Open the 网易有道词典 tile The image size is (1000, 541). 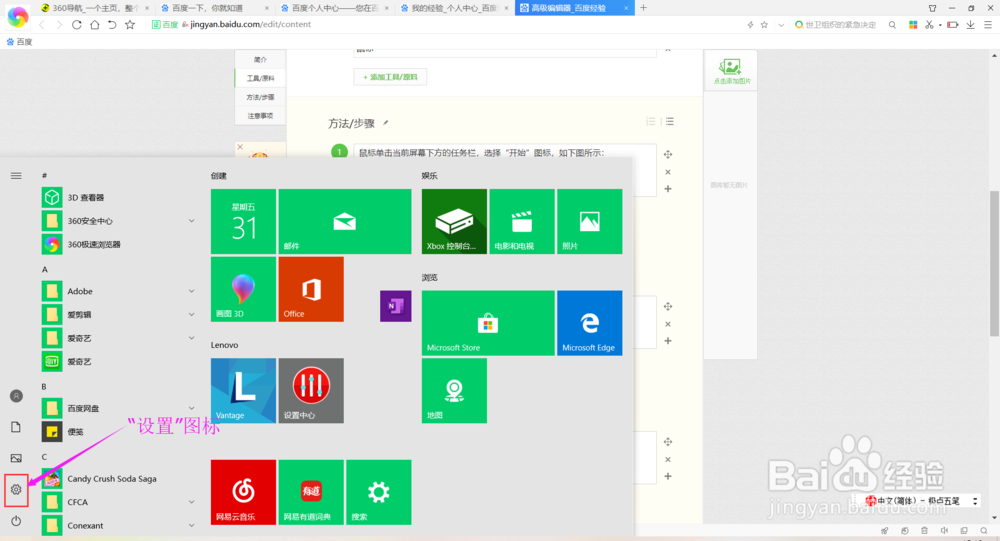click(x=311, y=492)
